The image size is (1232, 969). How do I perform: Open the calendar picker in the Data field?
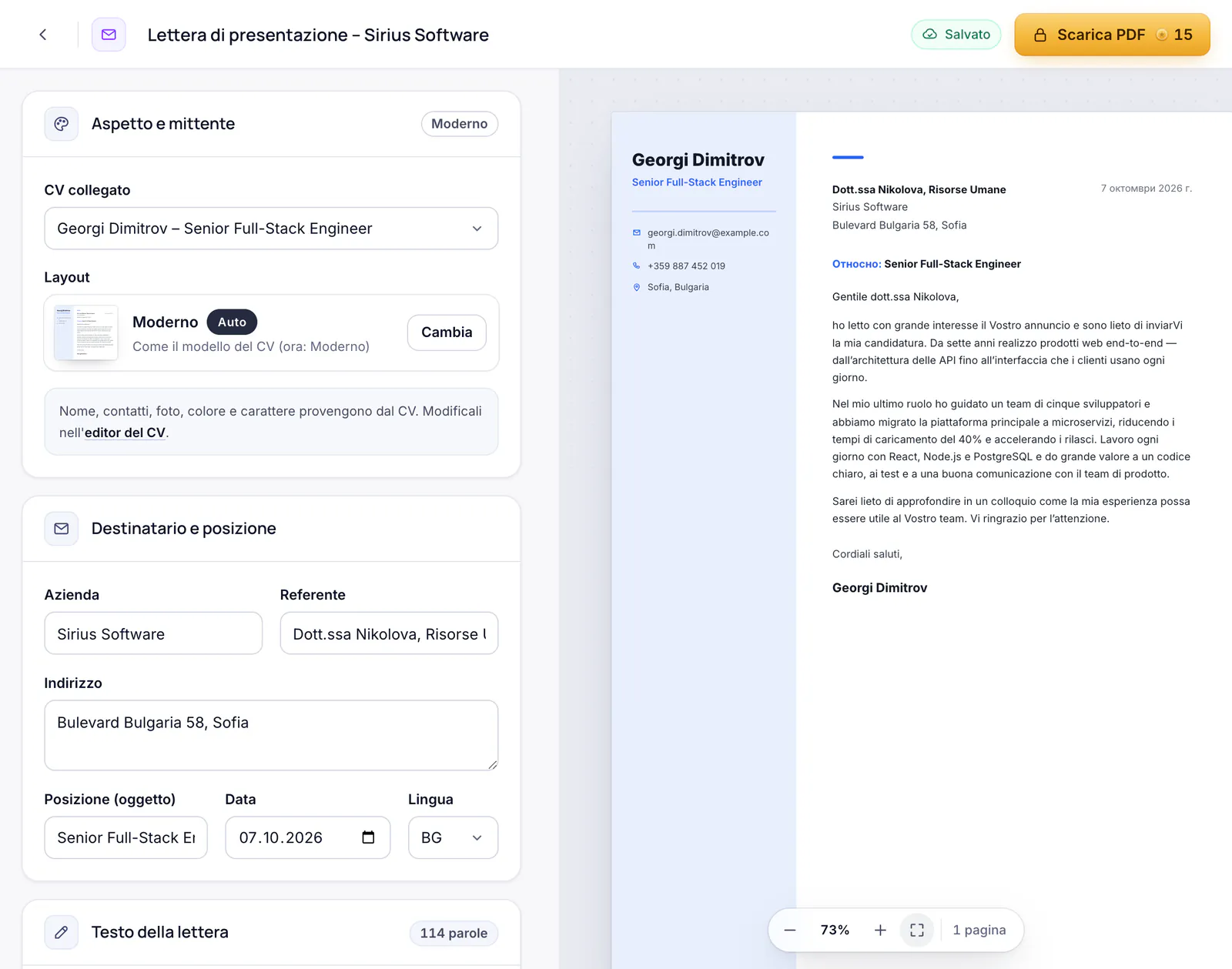coord(368,837)
